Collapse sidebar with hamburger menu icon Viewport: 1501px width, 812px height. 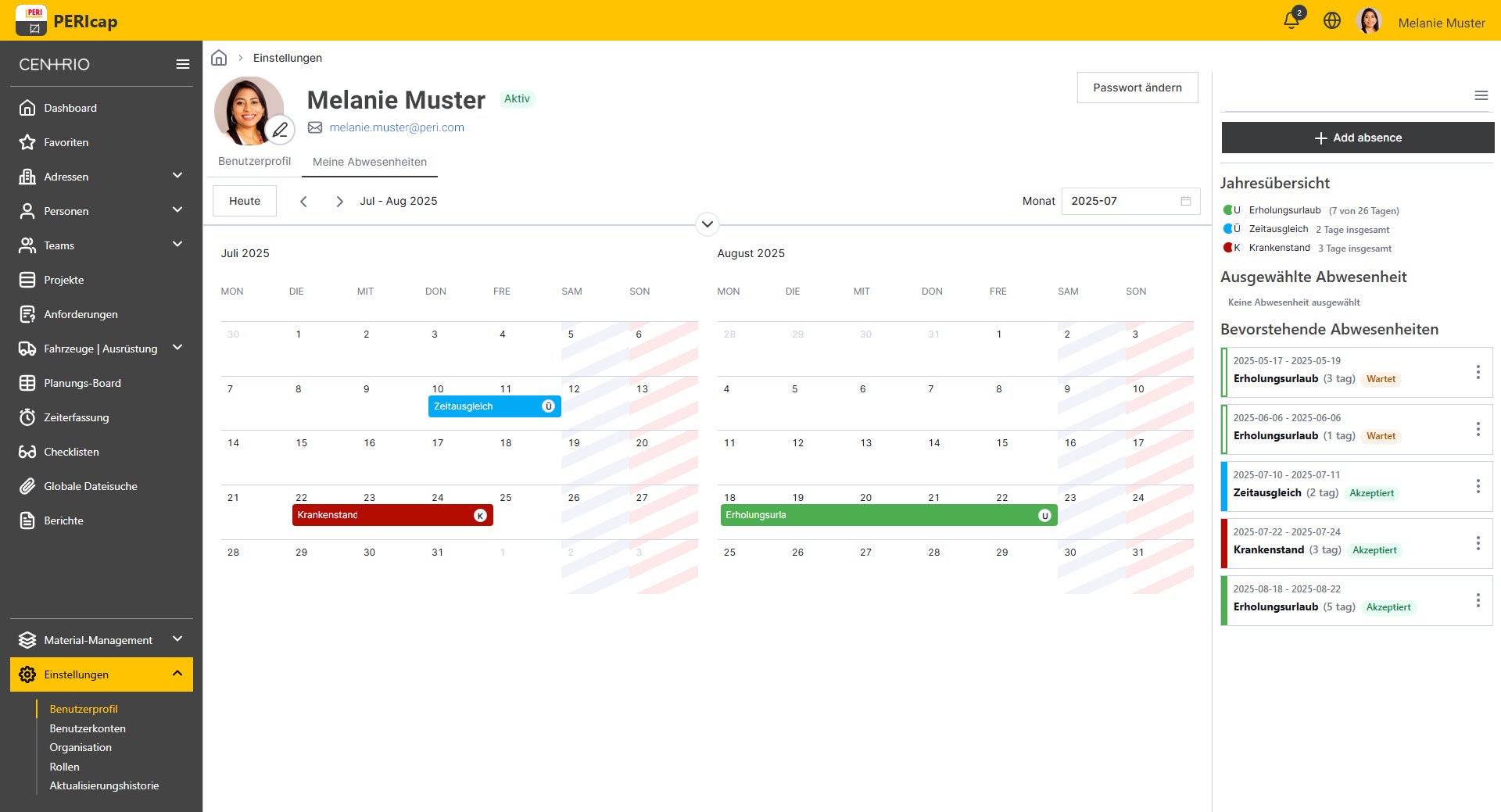[182, 64]
